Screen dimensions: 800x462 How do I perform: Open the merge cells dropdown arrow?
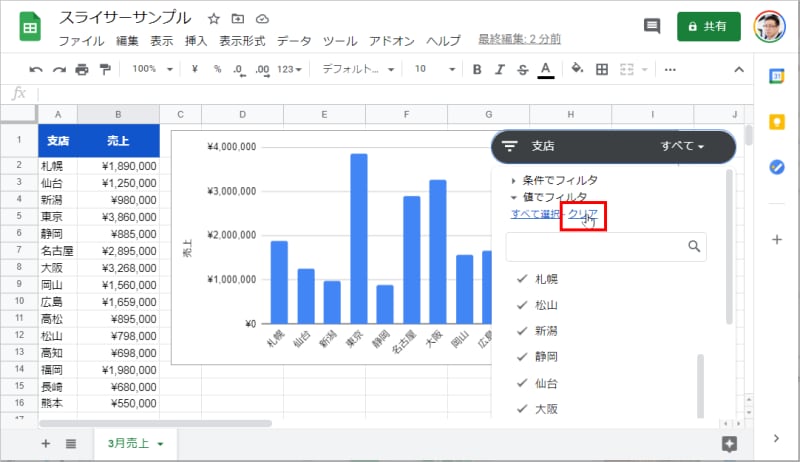[x=645, y=69]
